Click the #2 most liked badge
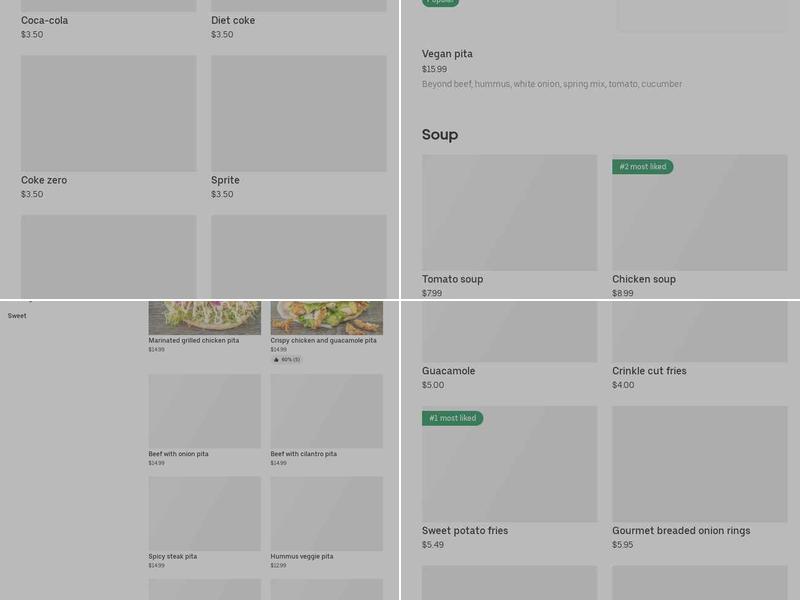This screenshot has width=800, height=600. tap(642, 167)
